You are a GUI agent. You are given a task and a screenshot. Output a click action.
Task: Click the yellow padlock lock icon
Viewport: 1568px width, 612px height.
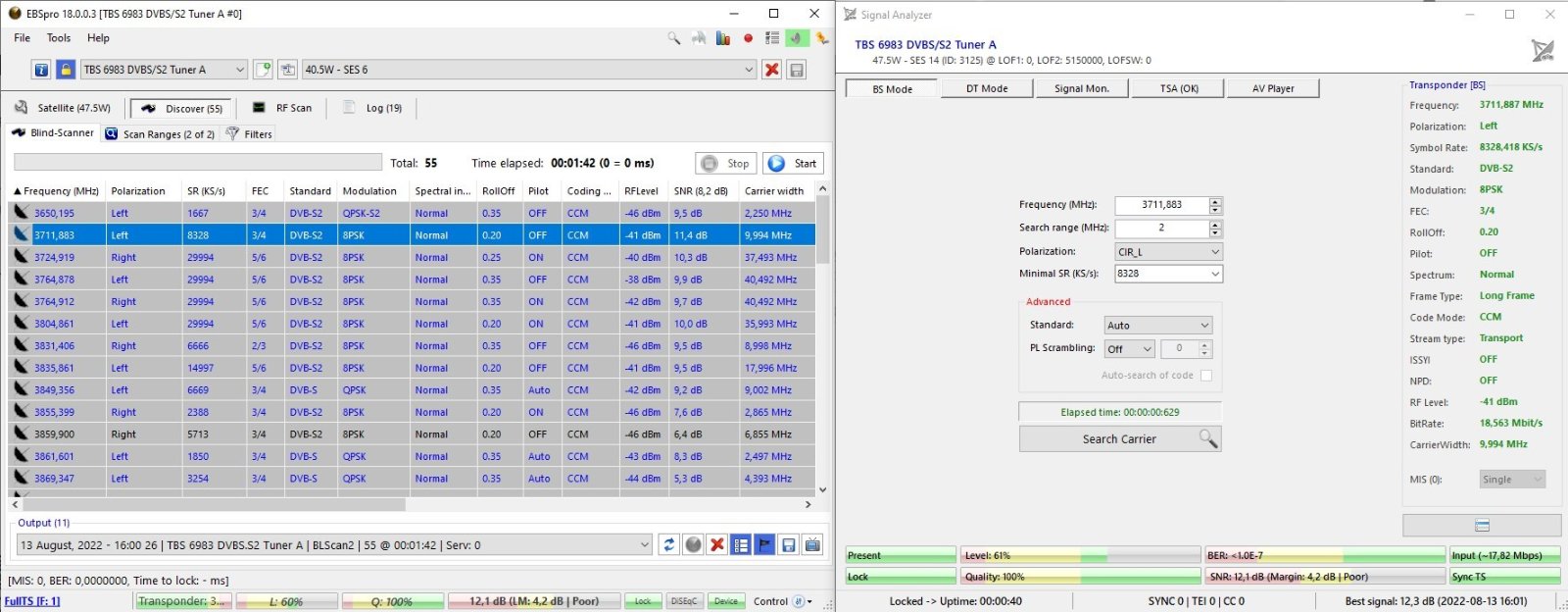point(65,70)
